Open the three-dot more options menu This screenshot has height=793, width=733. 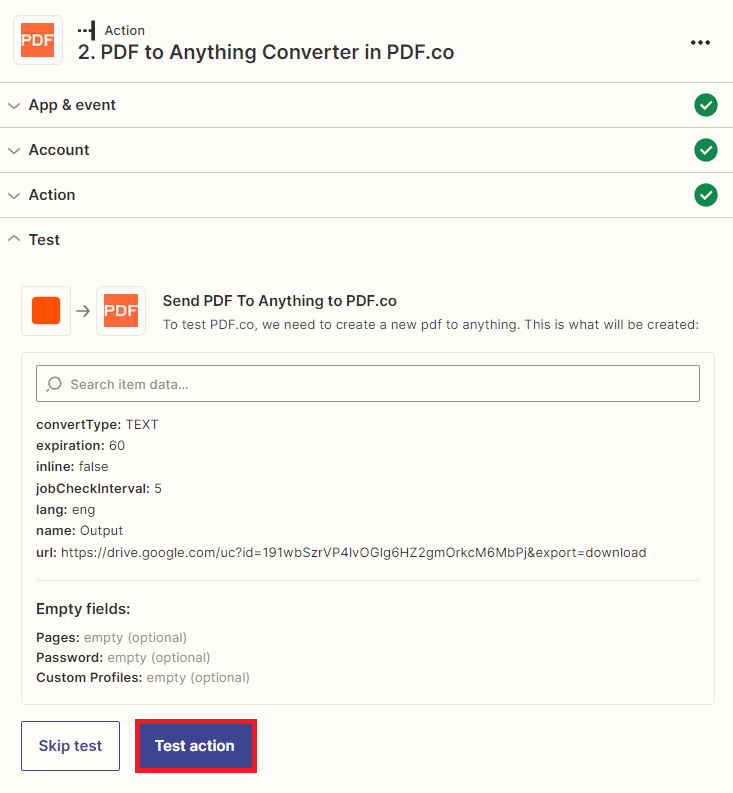pyautogui.click(x=700, y=42)
